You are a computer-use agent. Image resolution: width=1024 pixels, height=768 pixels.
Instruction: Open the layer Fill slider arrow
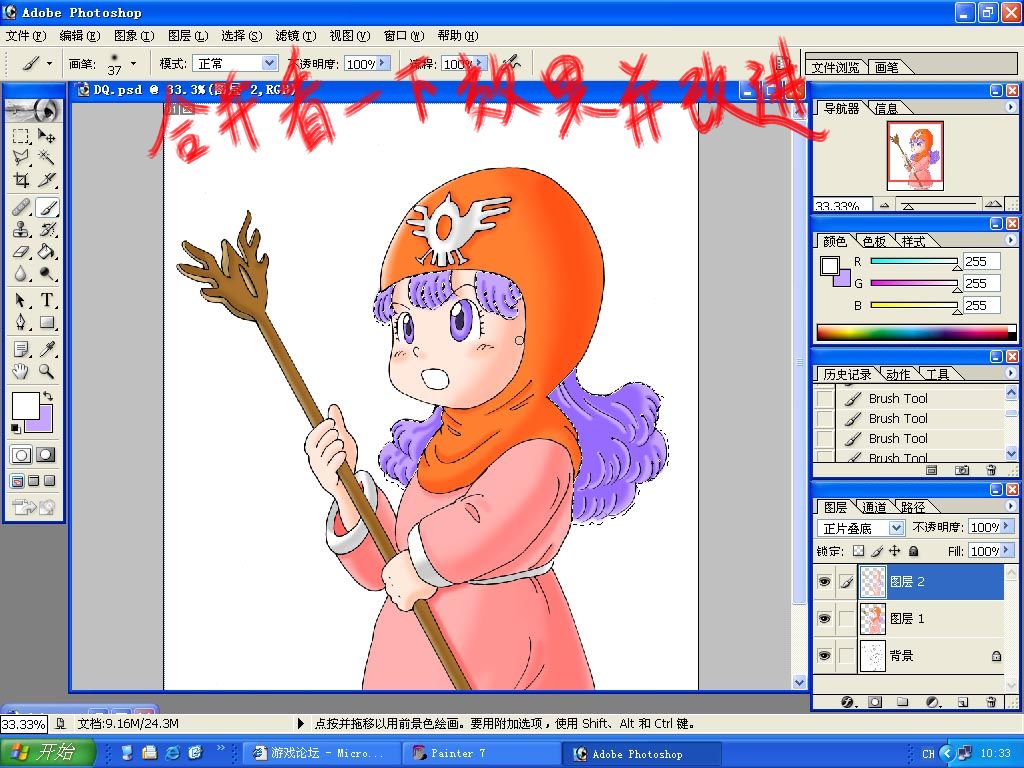pos(1007,551)
